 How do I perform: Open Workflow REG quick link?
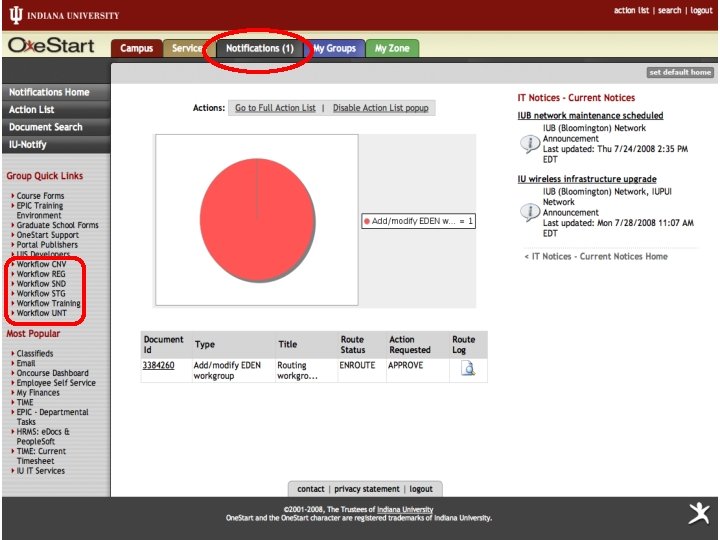click(41, 274)
